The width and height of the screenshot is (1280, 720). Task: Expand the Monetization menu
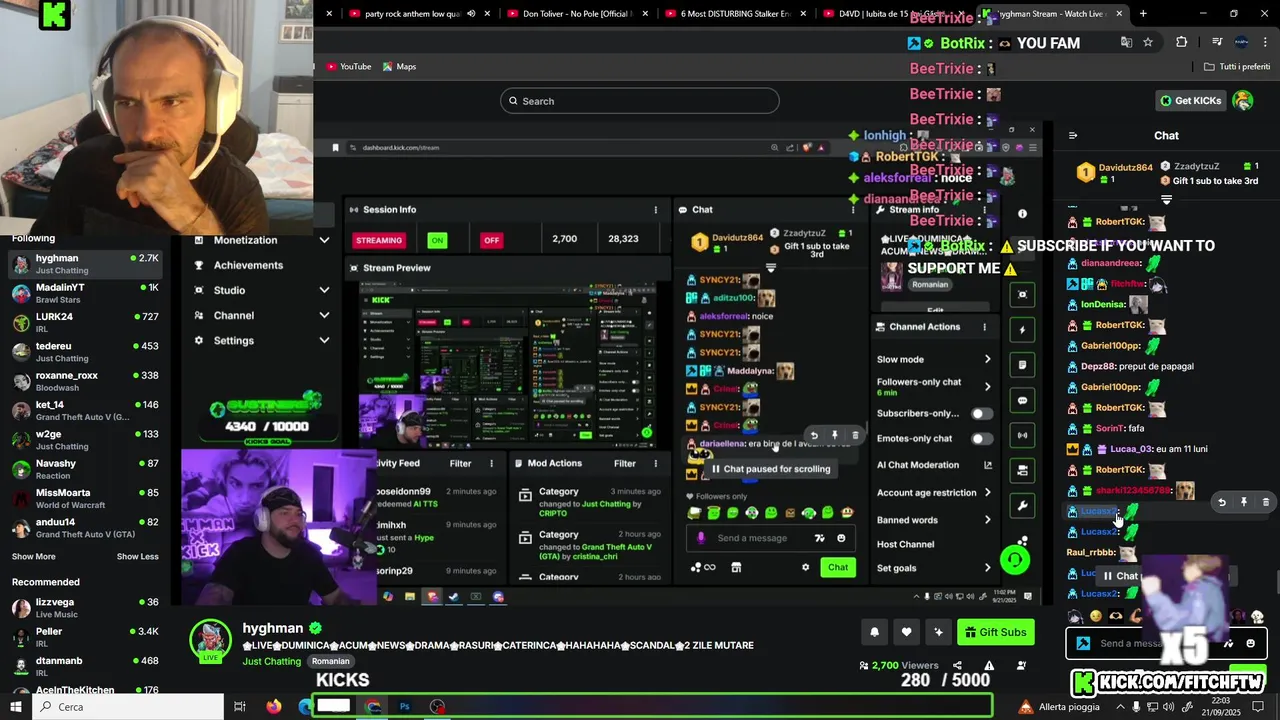click(x=261, y=240)
